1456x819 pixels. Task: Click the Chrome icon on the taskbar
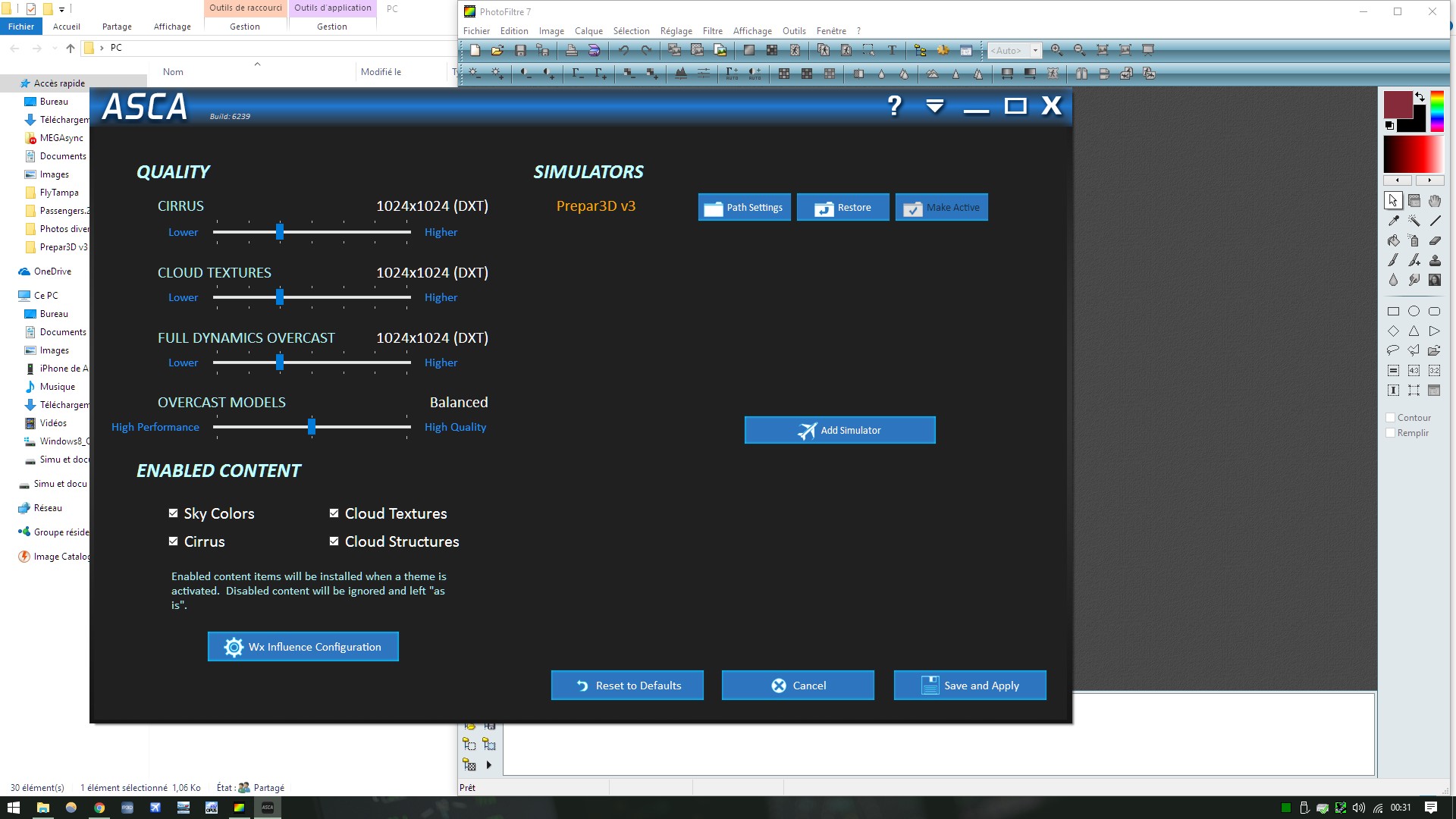pos(99,808)
